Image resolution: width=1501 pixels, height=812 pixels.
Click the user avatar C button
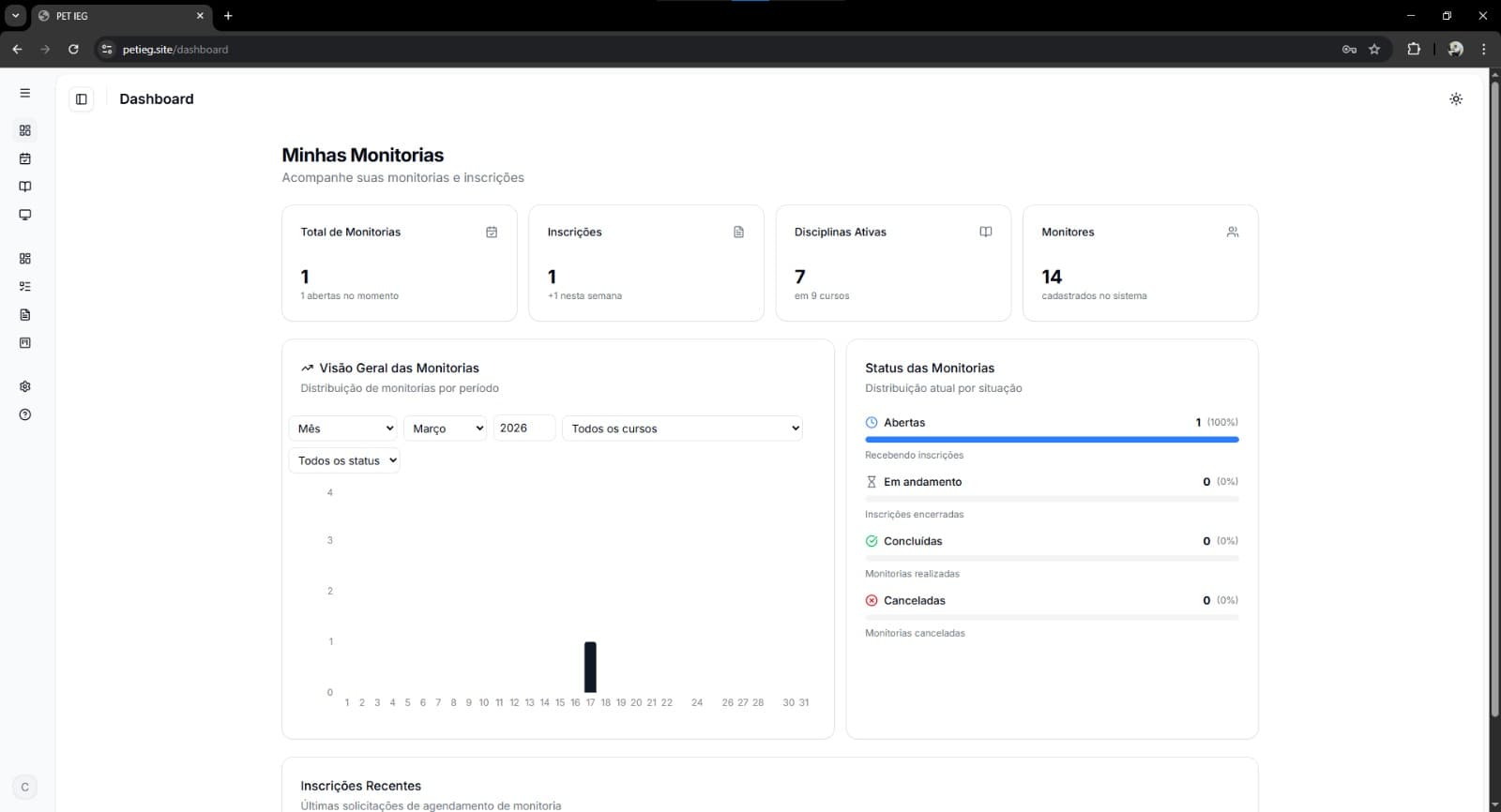(25, 787)
